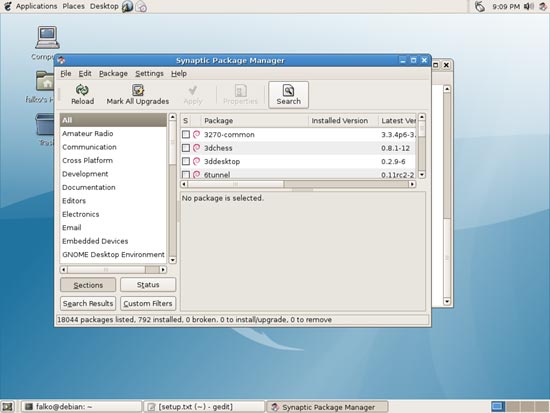
Task: Open the Places menu in top panel
Action: pos(73,6)
